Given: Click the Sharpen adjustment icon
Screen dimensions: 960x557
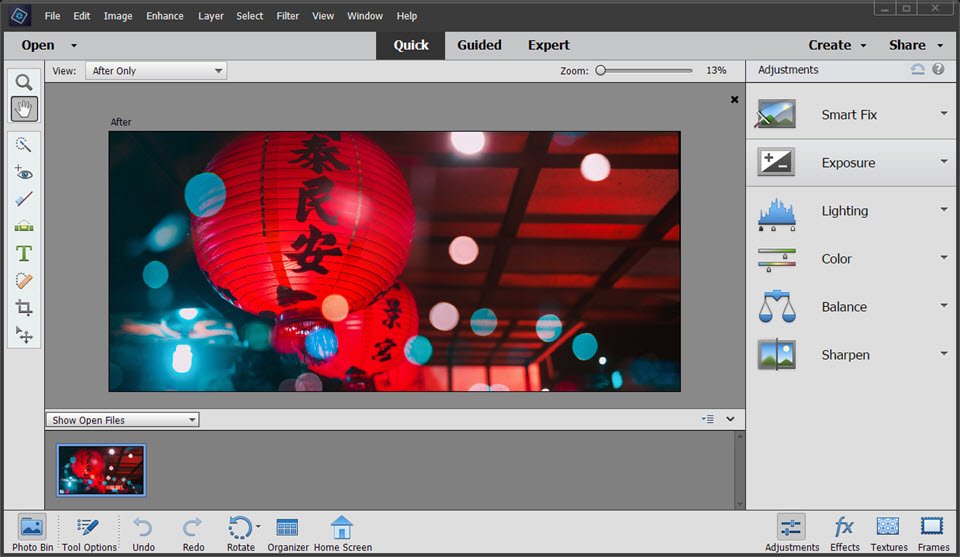Looking at the screenshot, I should point(776,354).
